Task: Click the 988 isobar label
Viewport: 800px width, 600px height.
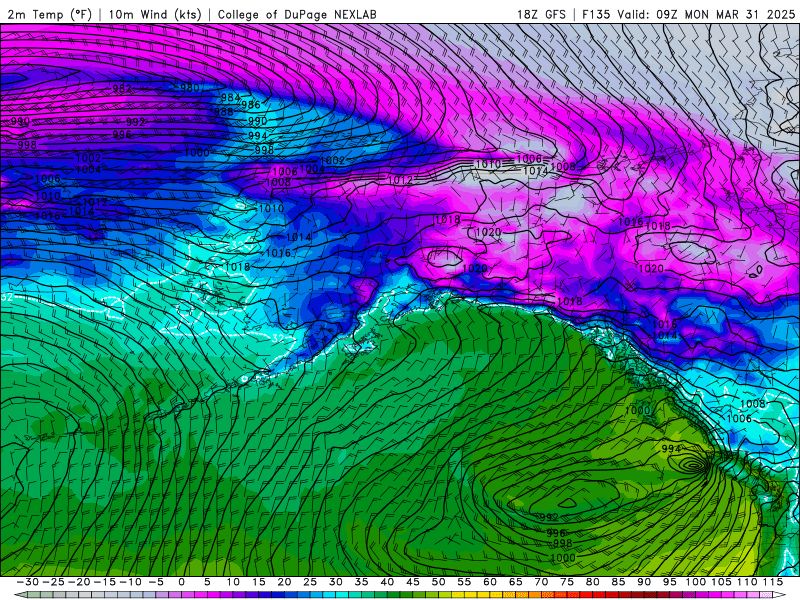Action: pyautogui.click(x=223, y=111)
